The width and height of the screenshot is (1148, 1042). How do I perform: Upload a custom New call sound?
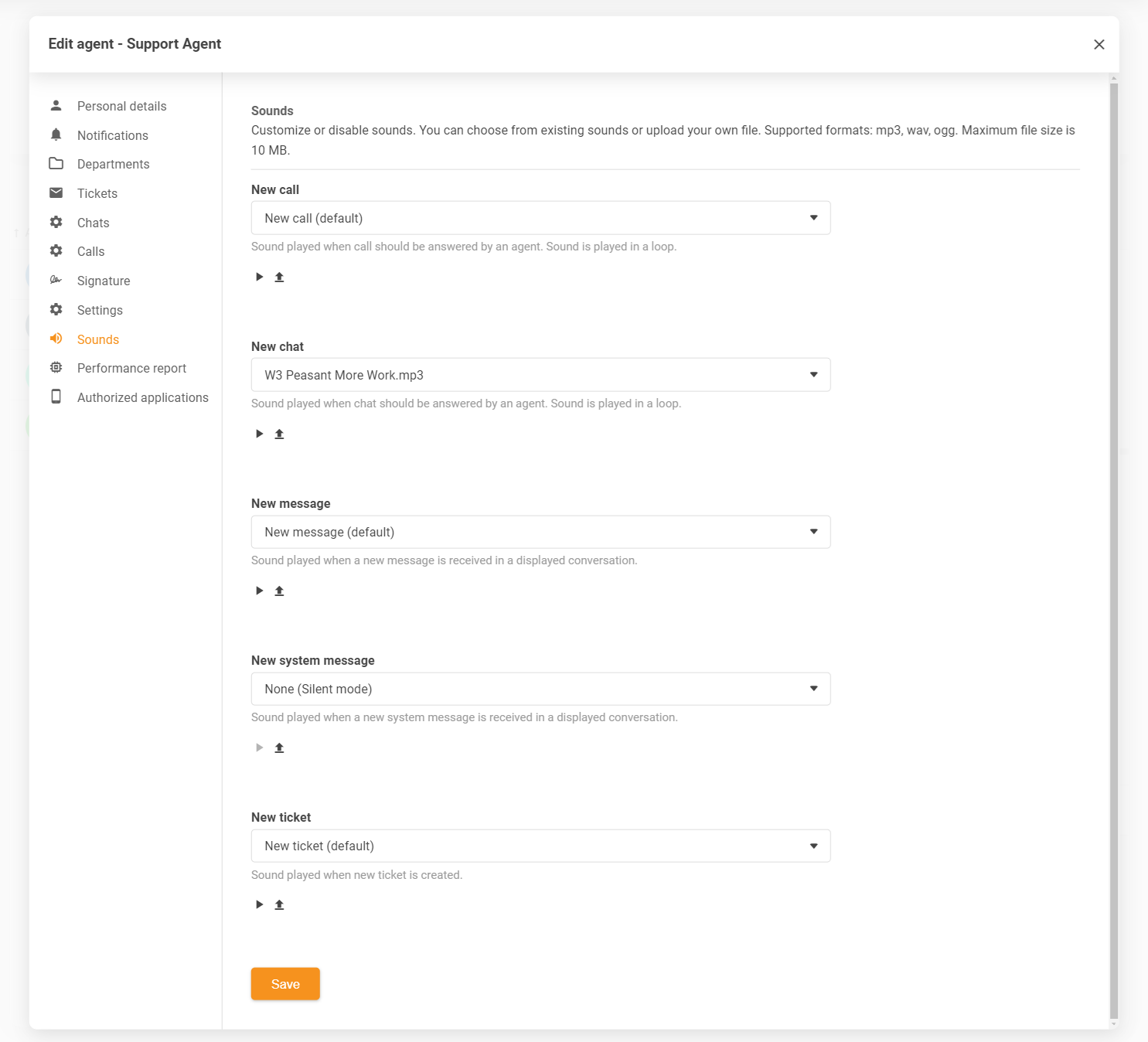click(x=280, y=277)
